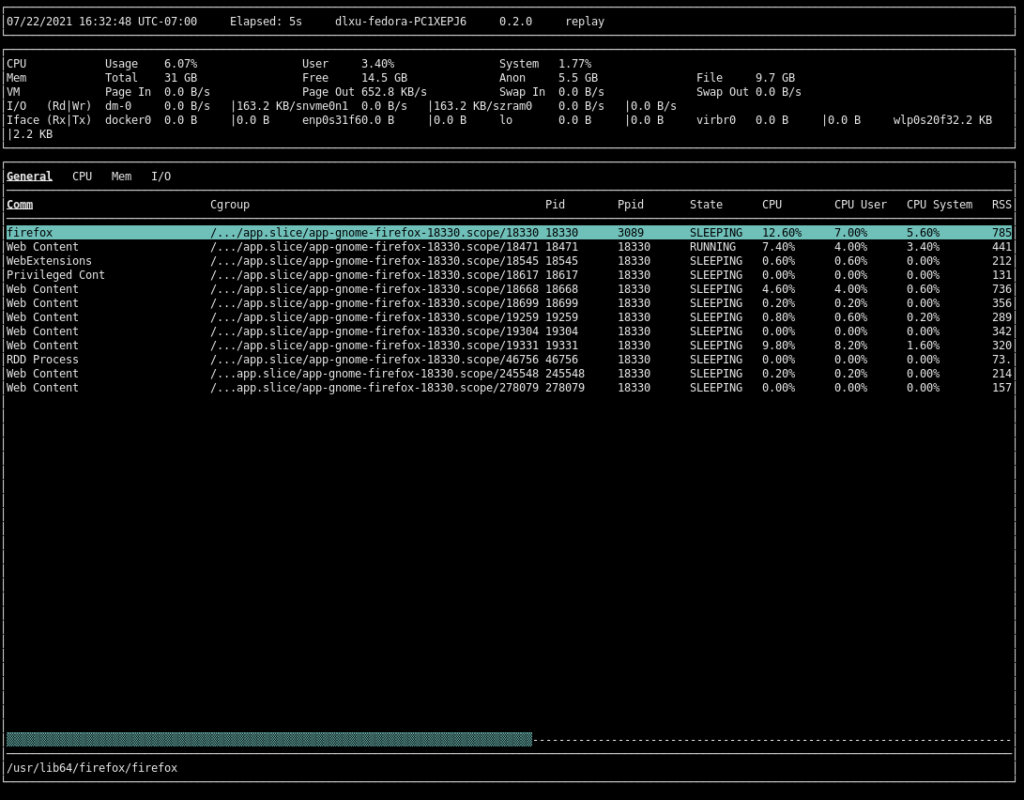Select the Web Content row with pid 245548

(x=42, y=373)
